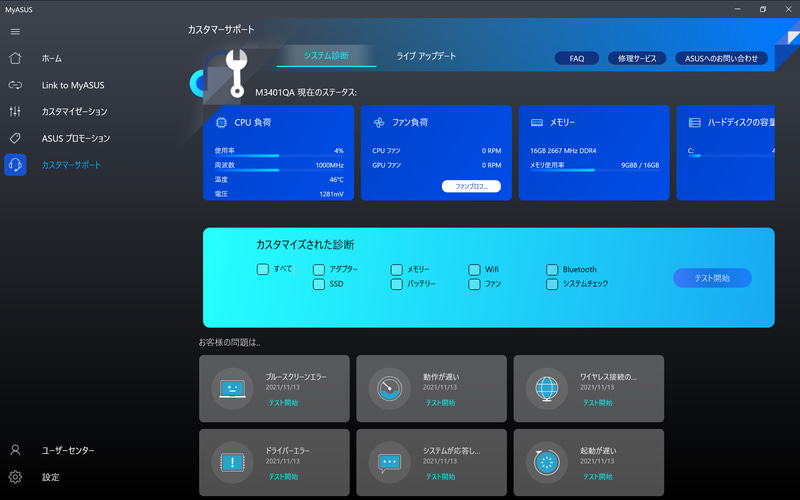
Task: Check the Bluetooth checkbox
Action: click(x=552, y=269)
